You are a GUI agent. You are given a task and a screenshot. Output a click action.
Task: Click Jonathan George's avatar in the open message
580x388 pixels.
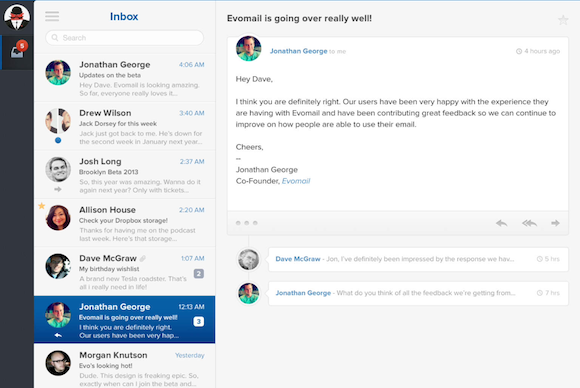(249, 48)
